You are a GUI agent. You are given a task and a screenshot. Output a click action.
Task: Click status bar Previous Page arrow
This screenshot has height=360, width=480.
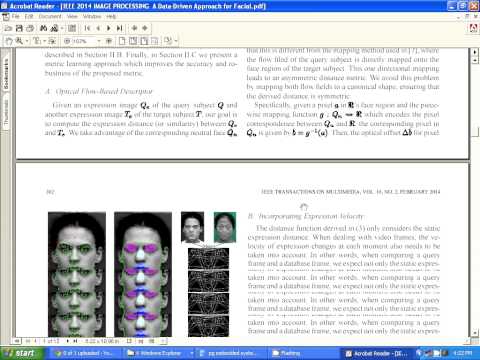click(35, 341)
